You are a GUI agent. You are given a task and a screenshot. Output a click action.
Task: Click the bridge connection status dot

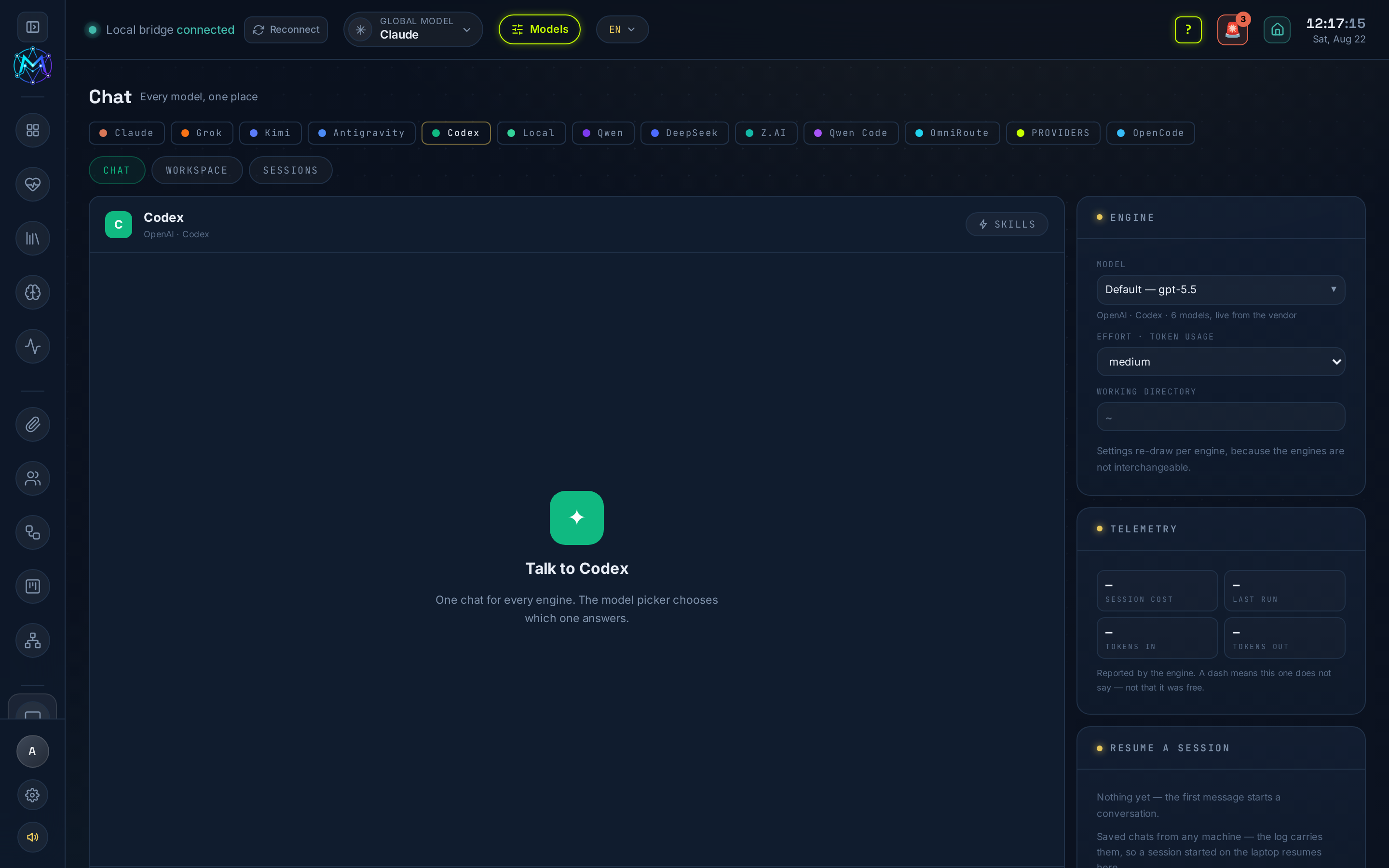coord(93,30)
